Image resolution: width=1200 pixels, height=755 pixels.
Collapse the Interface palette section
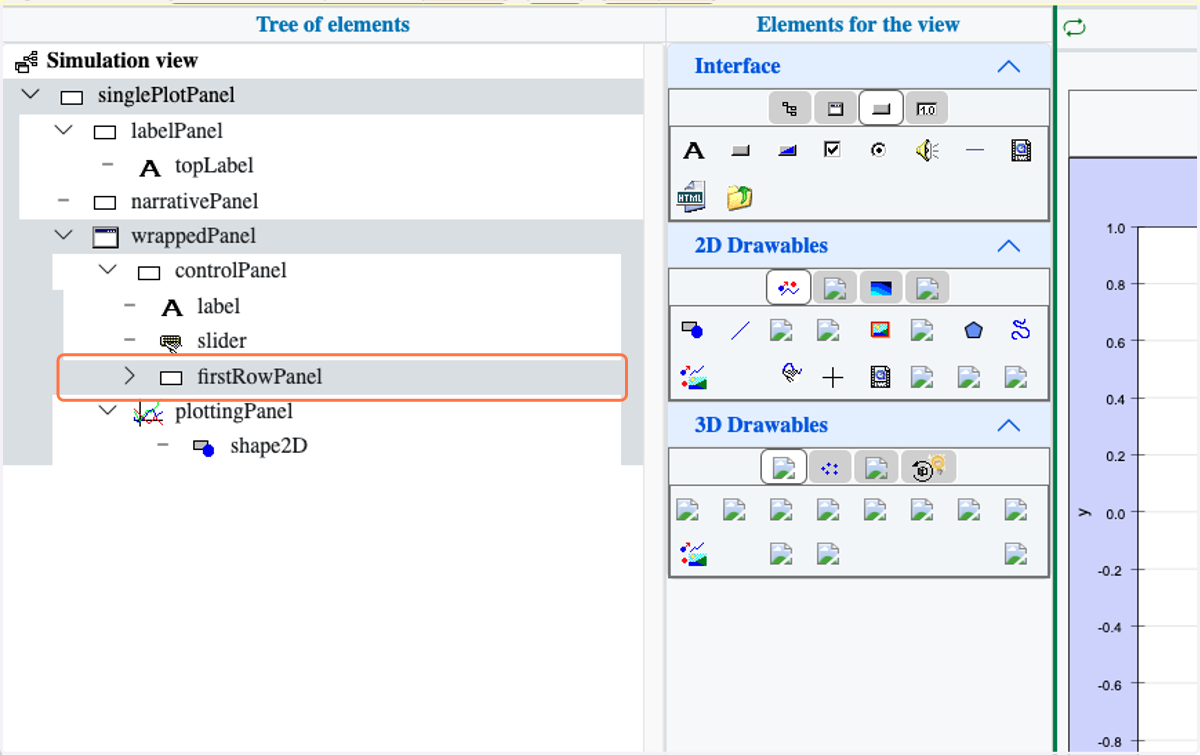(1009, 67)
